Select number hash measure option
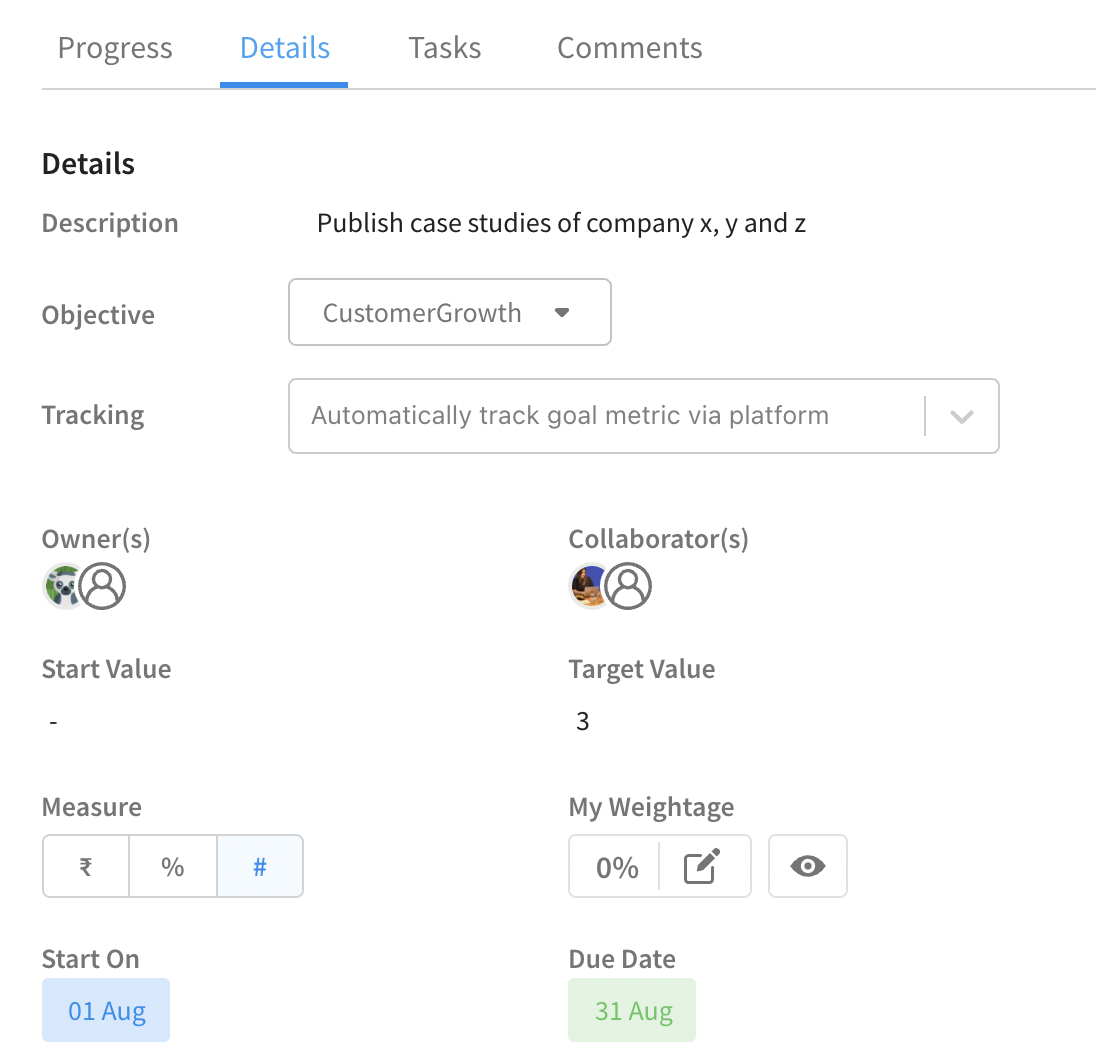1104x1060 pixels. click(260, 866)
